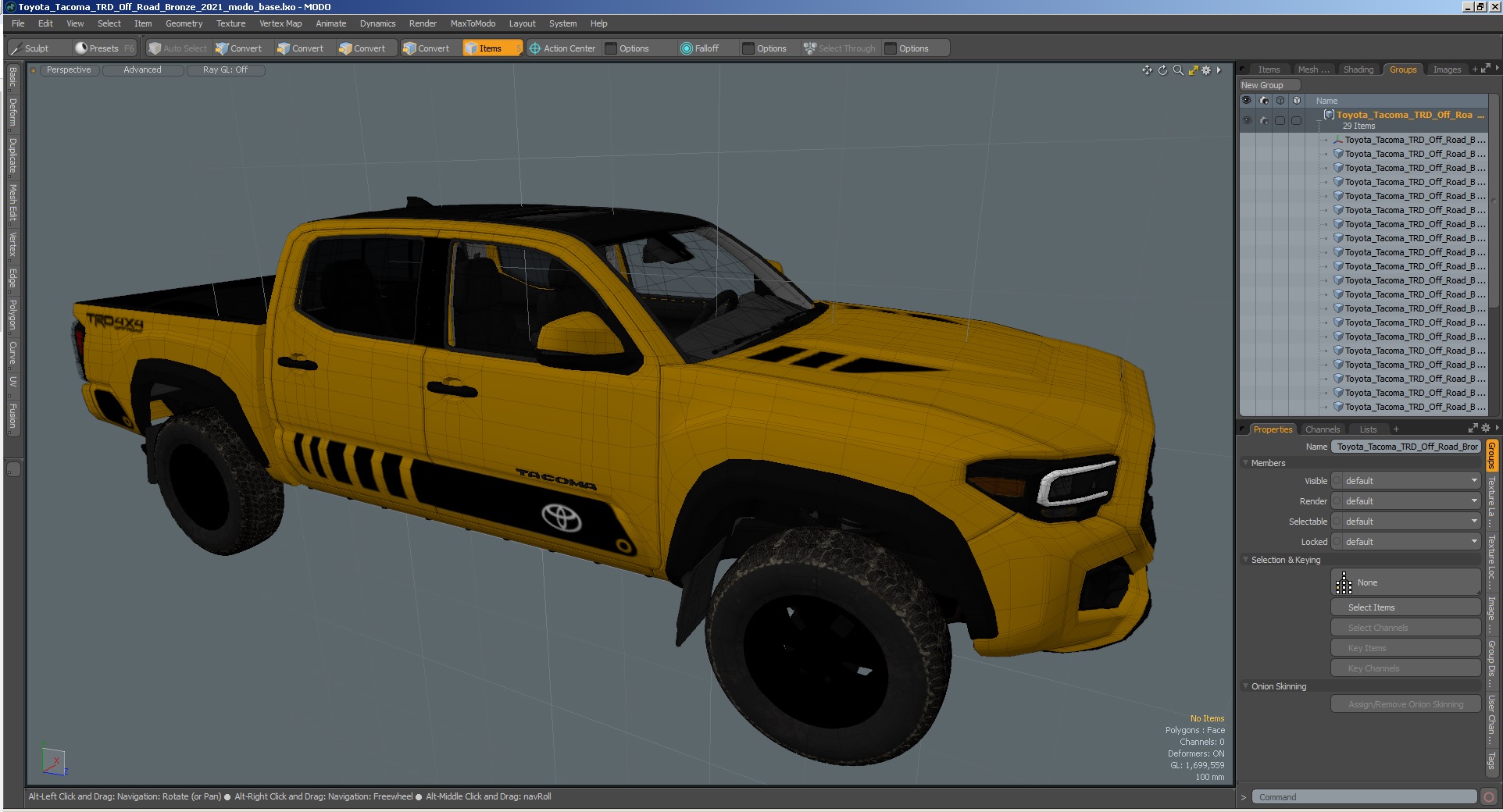
Task: Open the Texture menu
Action: click(230, 23)
